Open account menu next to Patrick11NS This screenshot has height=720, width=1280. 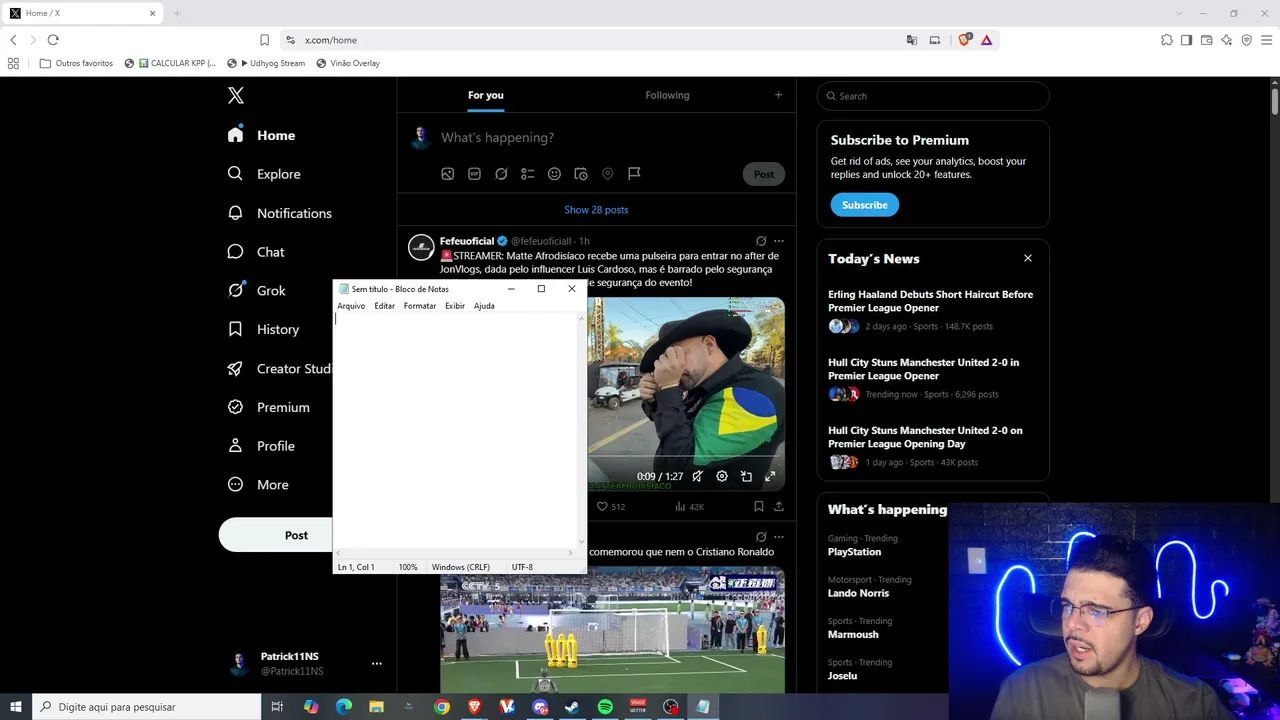click(377, 663)
